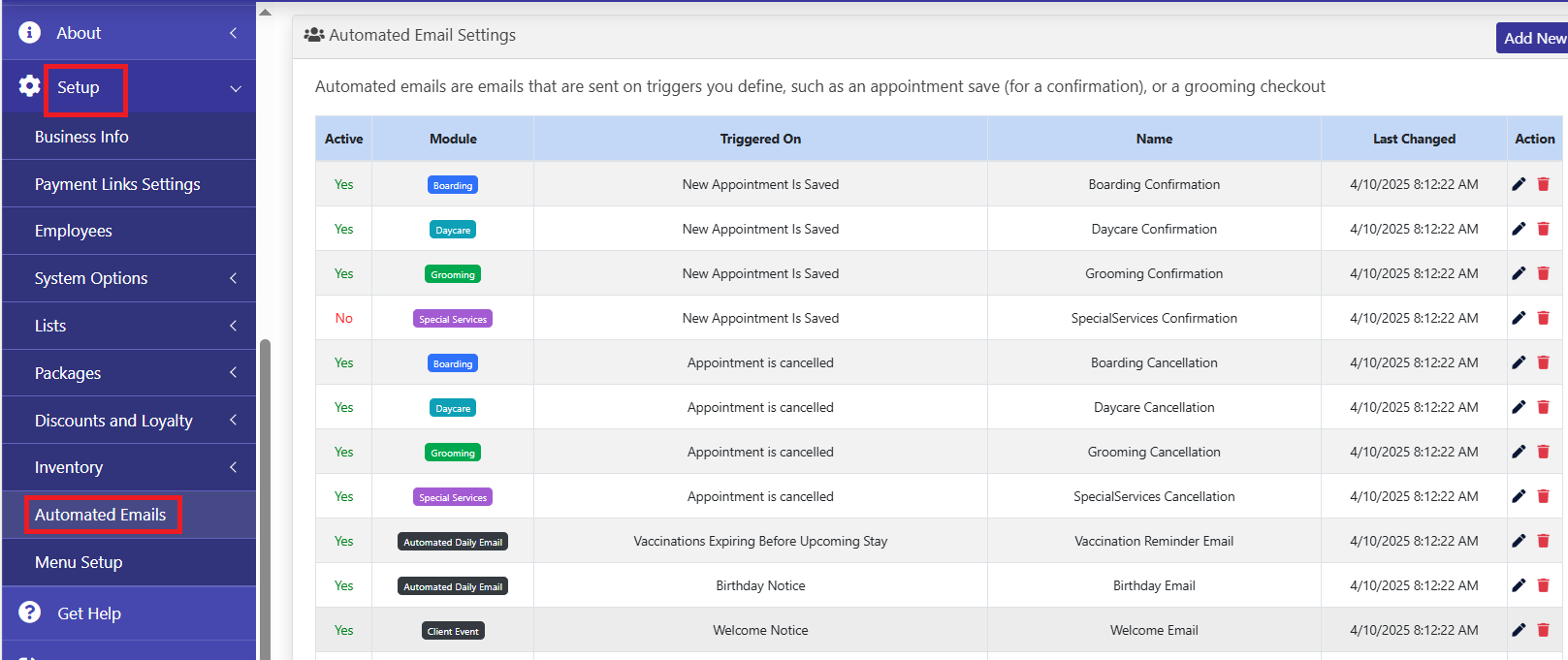Screen dimensions: 1568x660
Task: Edit the Vaccination Reminder Email
Action: pos(1519,541)
